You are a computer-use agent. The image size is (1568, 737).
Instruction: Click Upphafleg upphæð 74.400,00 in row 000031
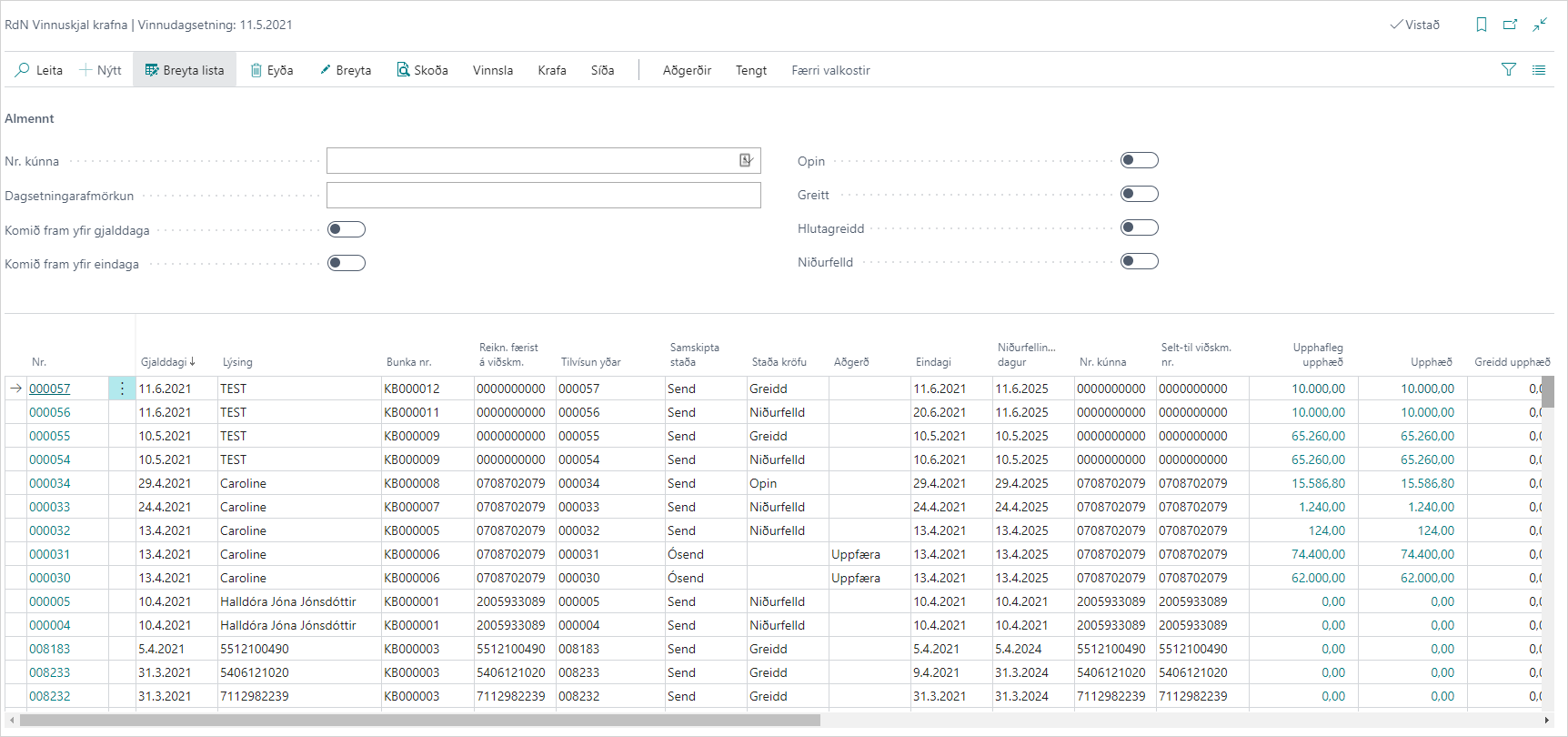pos(1318,554)
